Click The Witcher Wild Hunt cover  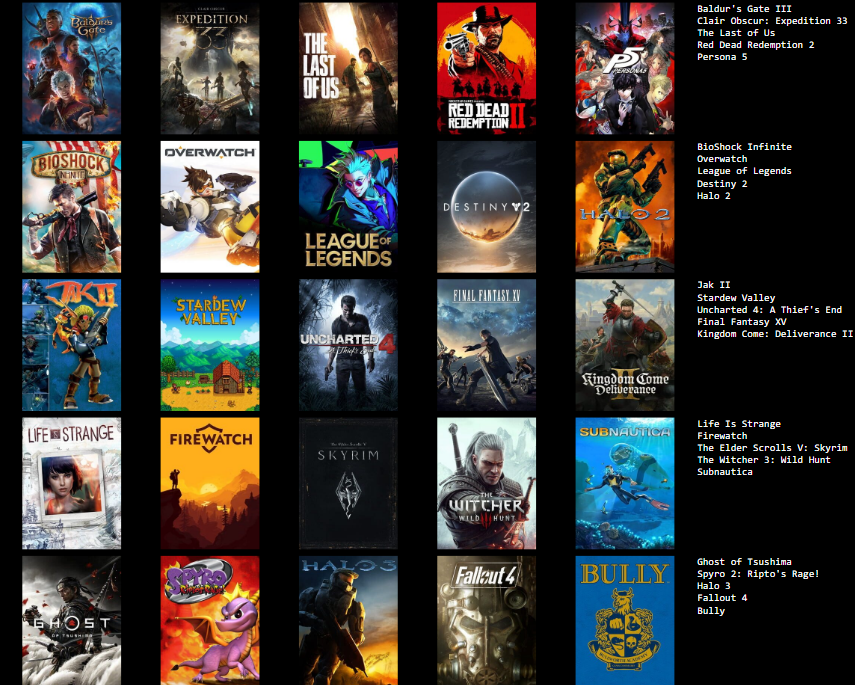pos(486,483)
